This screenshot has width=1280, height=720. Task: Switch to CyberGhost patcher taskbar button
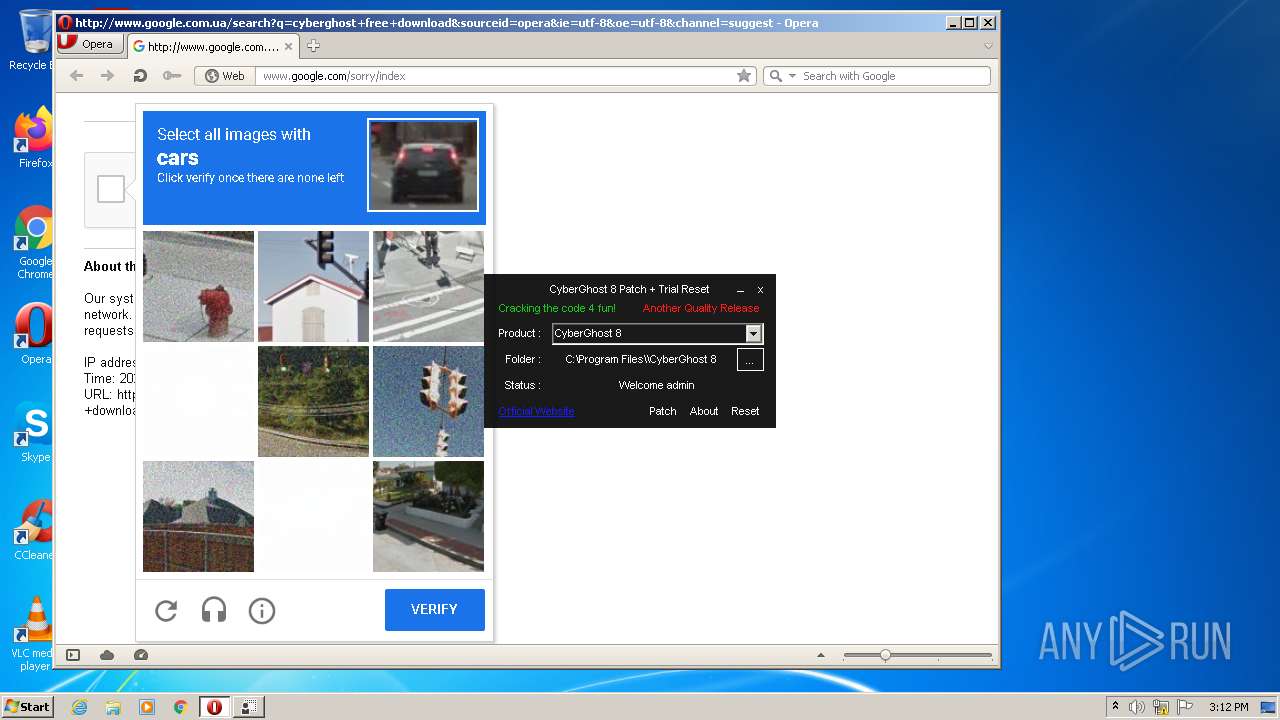coord(249,707)
